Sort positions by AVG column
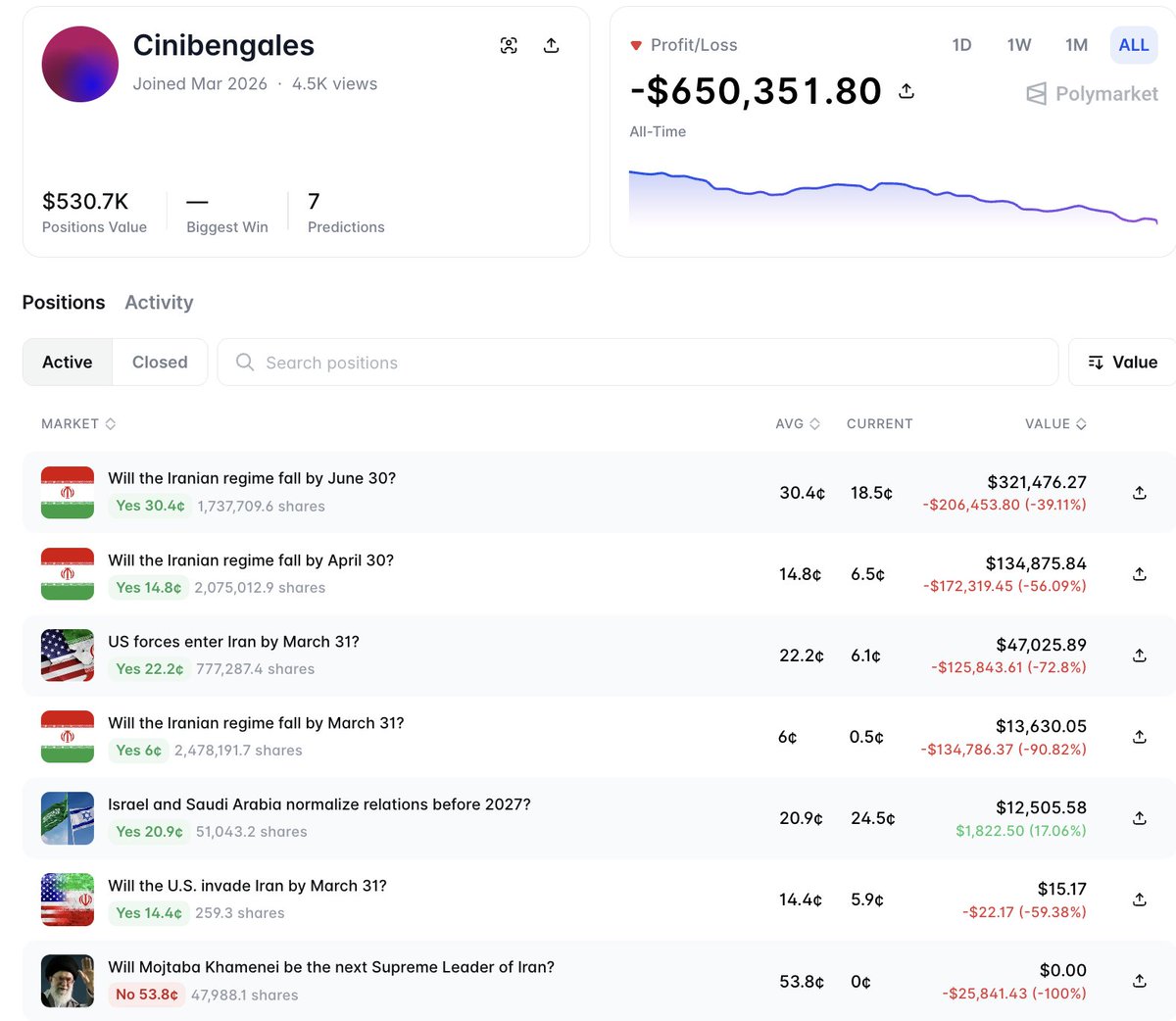The height and width of the screenshot is (1021, 1176). pyautogui.click(x=797, y=424)
